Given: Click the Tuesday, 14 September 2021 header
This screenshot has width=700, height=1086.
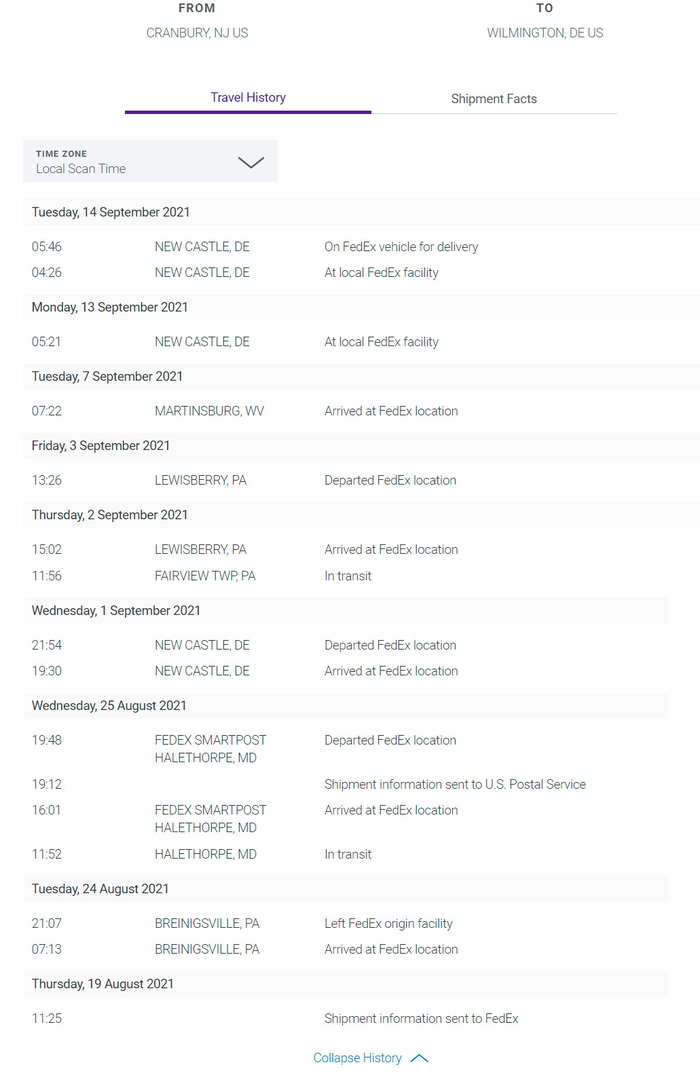Looking at the screenshot, I should coord(111,212).
